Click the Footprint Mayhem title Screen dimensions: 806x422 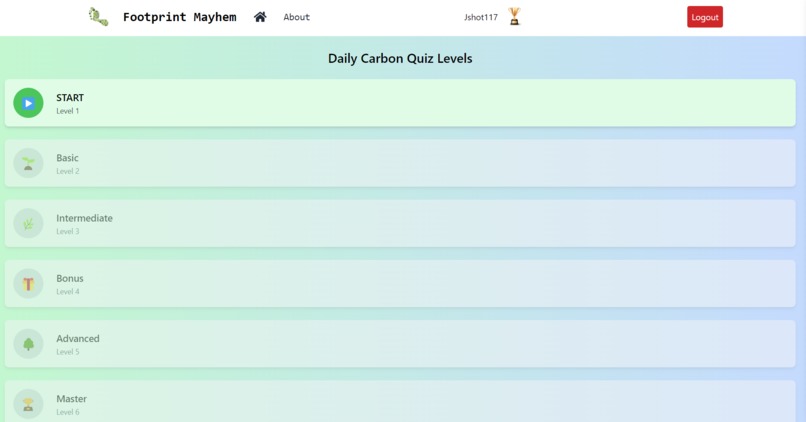click(179, 17)
